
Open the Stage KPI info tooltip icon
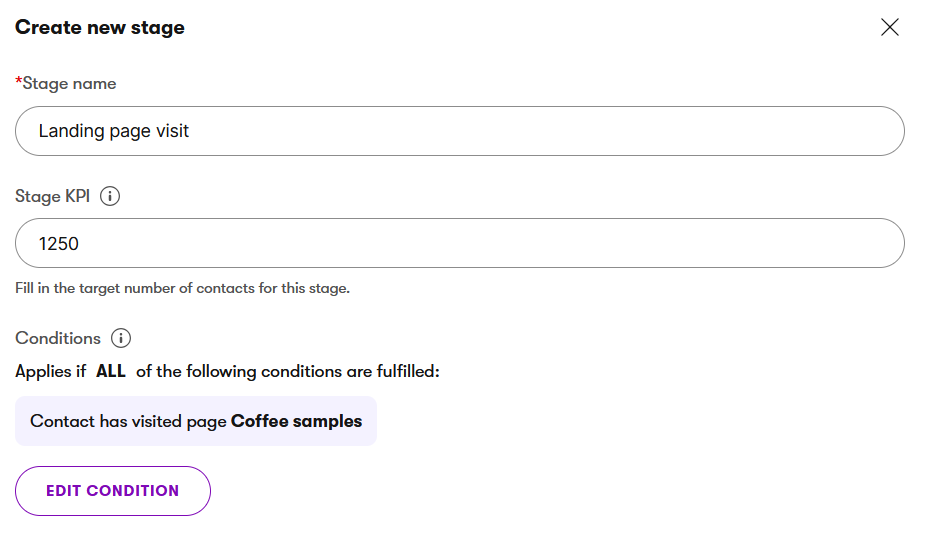point(110,196)
